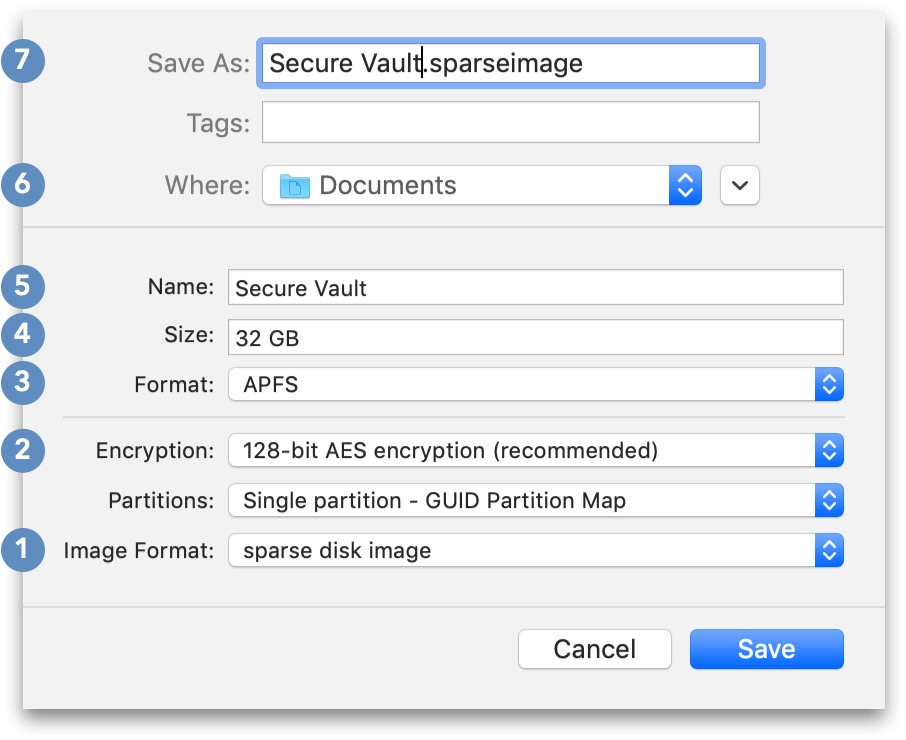Click the numbered callout badge 6

click(24, 185)
